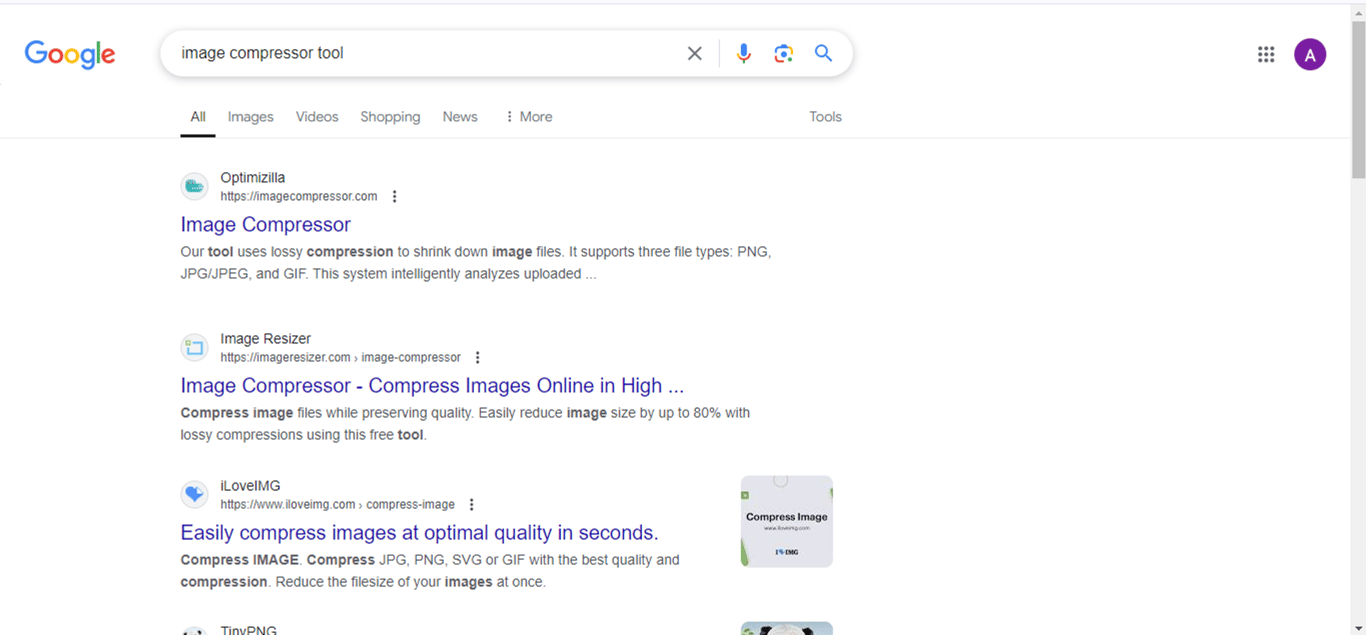This screenshot has height=635, width=1366.
Task: Clear the search query with X
Action: 694,53
